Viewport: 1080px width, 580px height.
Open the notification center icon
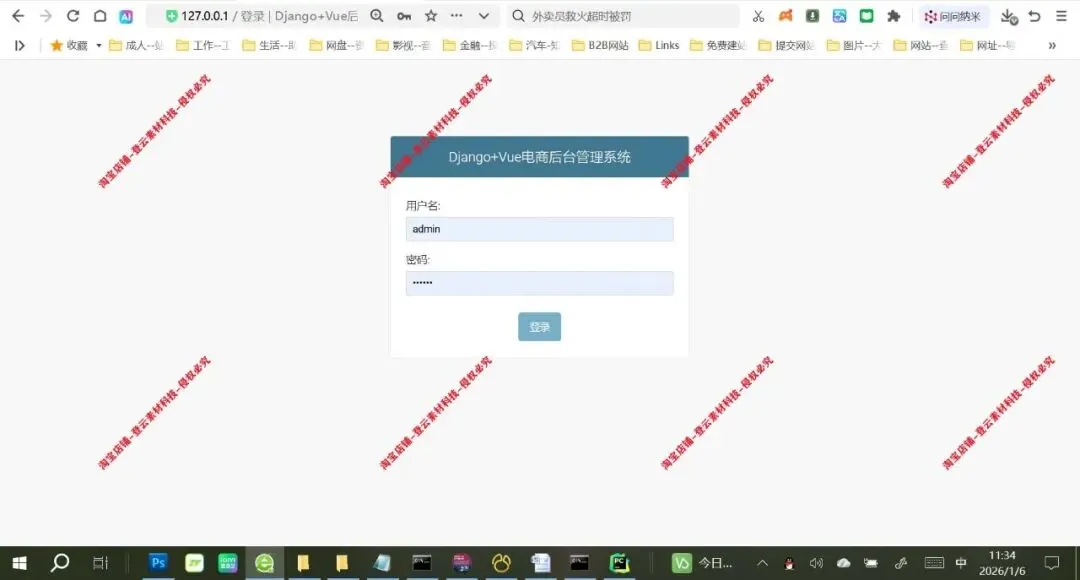click(x=1052, y=563)
